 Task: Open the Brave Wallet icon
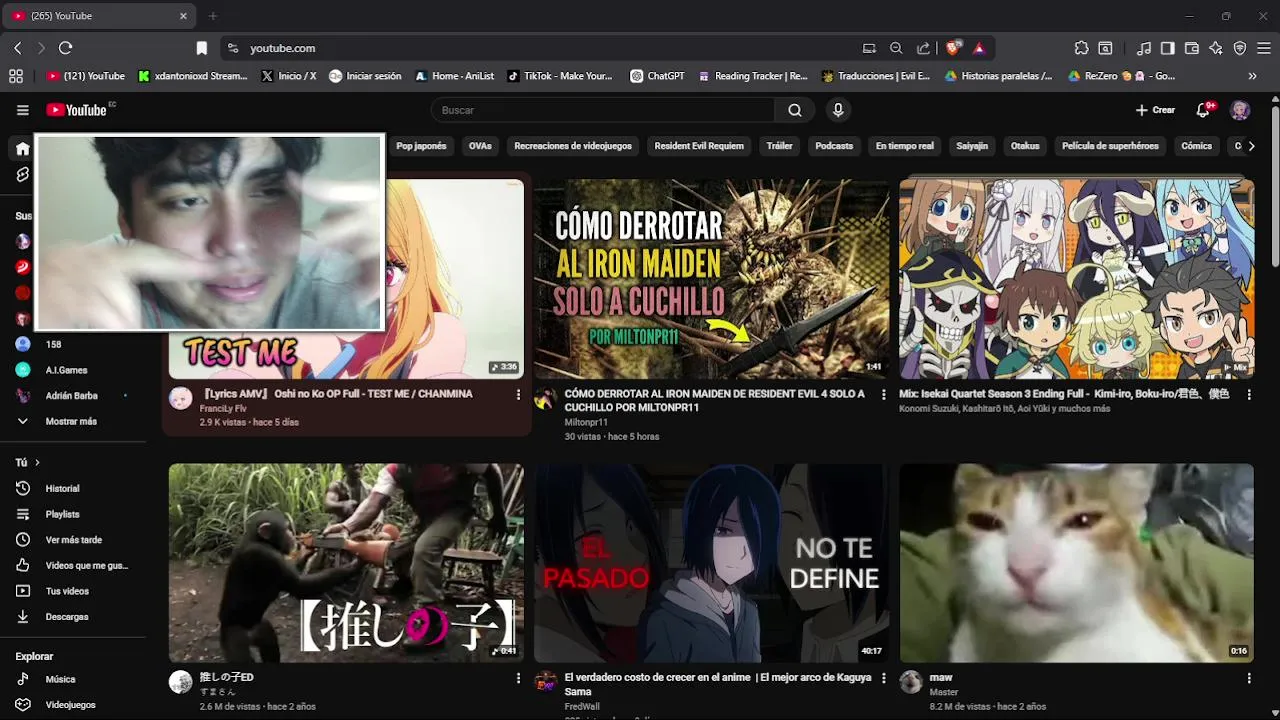(1192, 48)
